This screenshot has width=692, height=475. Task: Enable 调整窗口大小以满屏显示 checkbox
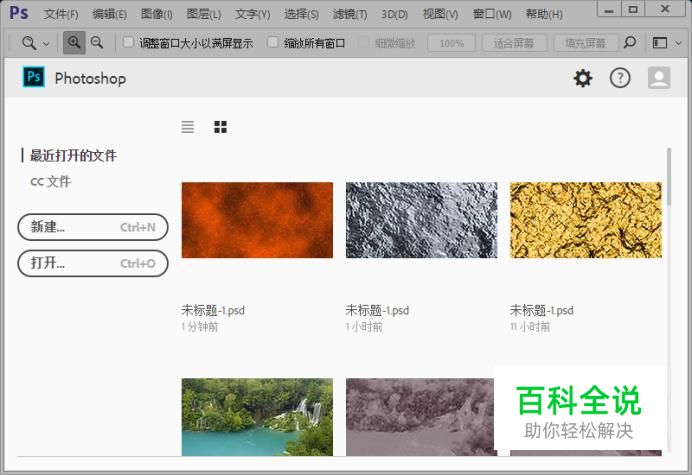pos(128,42)
